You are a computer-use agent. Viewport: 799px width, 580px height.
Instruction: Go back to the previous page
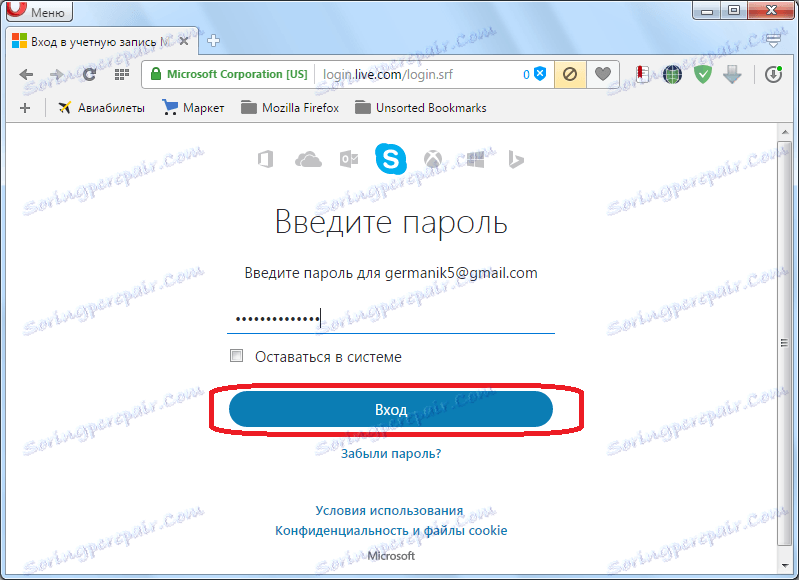26,74
